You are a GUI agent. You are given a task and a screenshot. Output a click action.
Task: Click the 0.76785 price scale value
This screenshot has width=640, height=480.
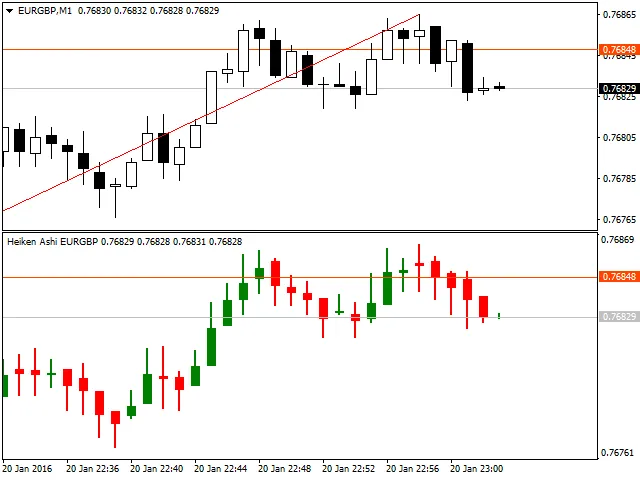(619, 178)
